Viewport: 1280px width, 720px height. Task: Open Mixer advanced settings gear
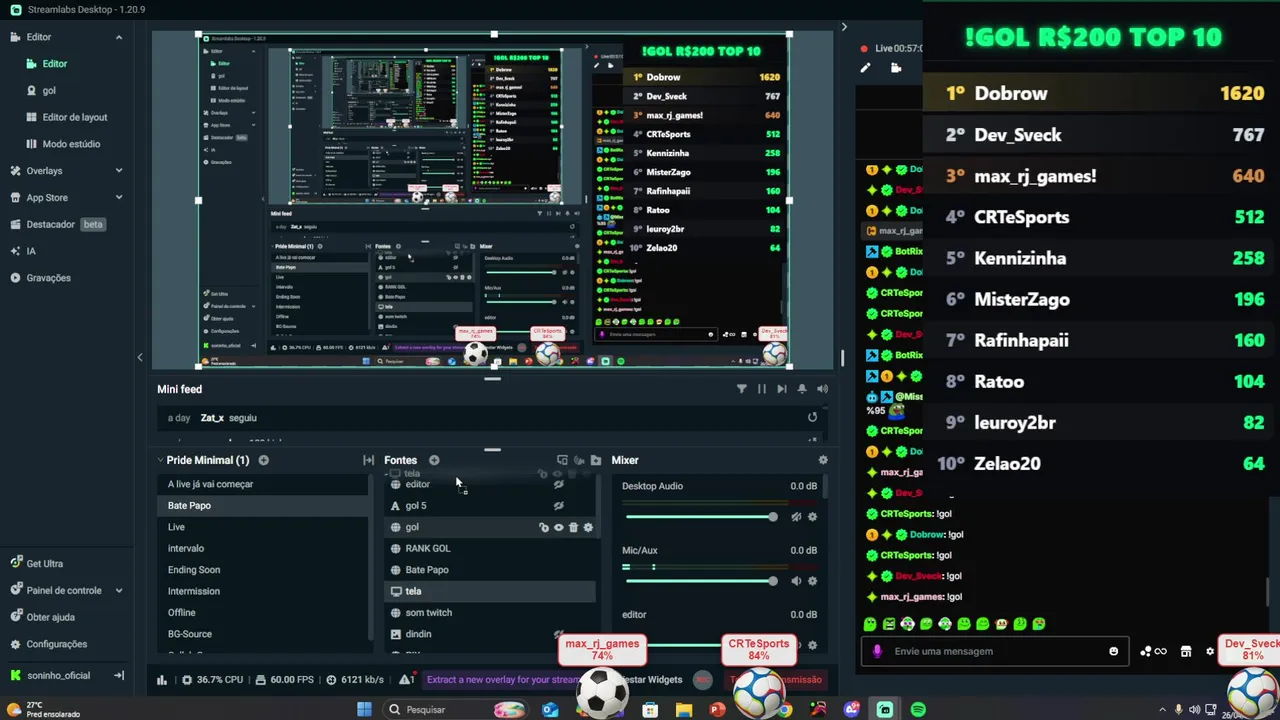823,460
